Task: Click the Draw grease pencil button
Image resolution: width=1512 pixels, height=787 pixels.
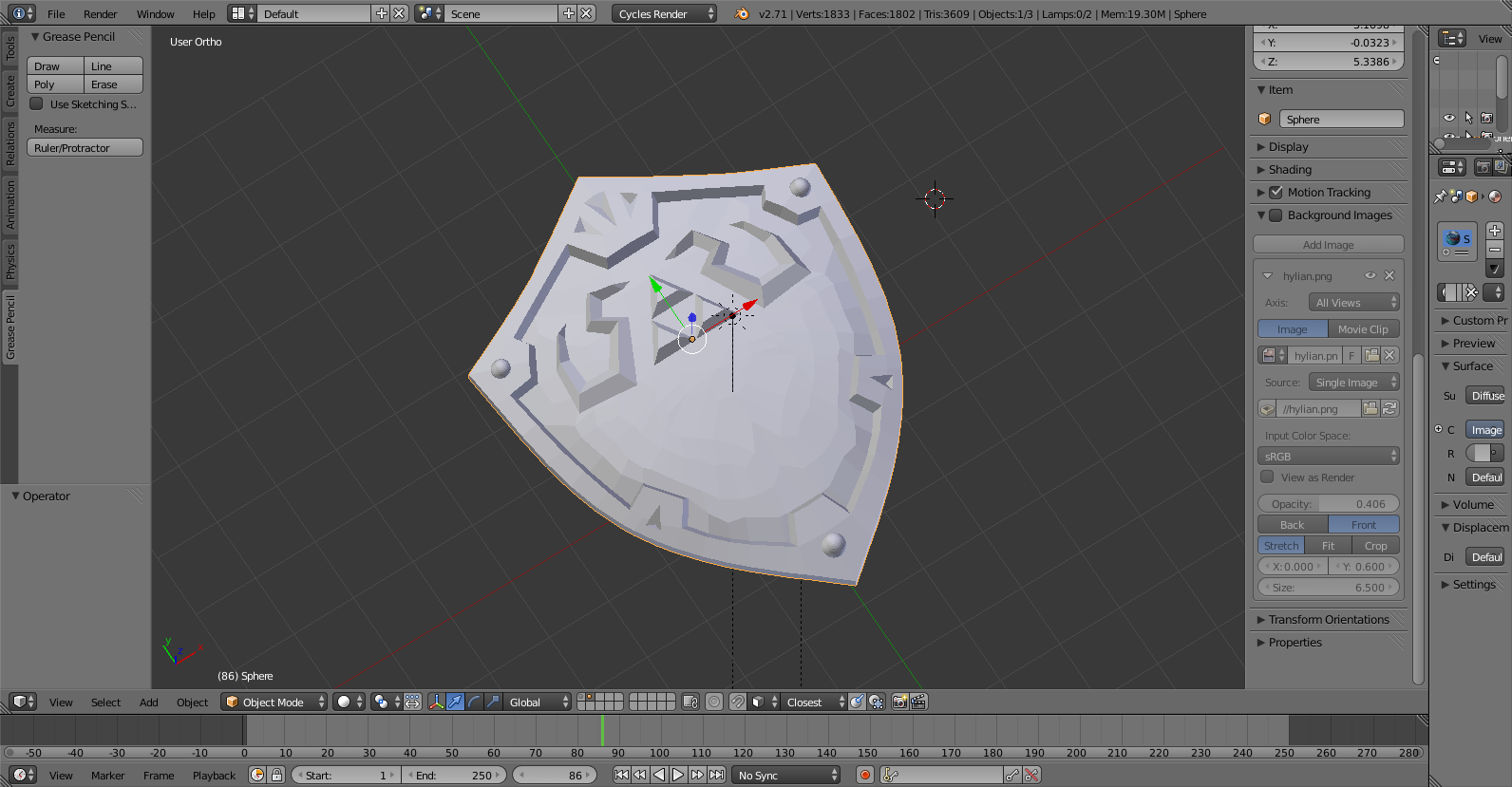Action: tap(55, 66)
